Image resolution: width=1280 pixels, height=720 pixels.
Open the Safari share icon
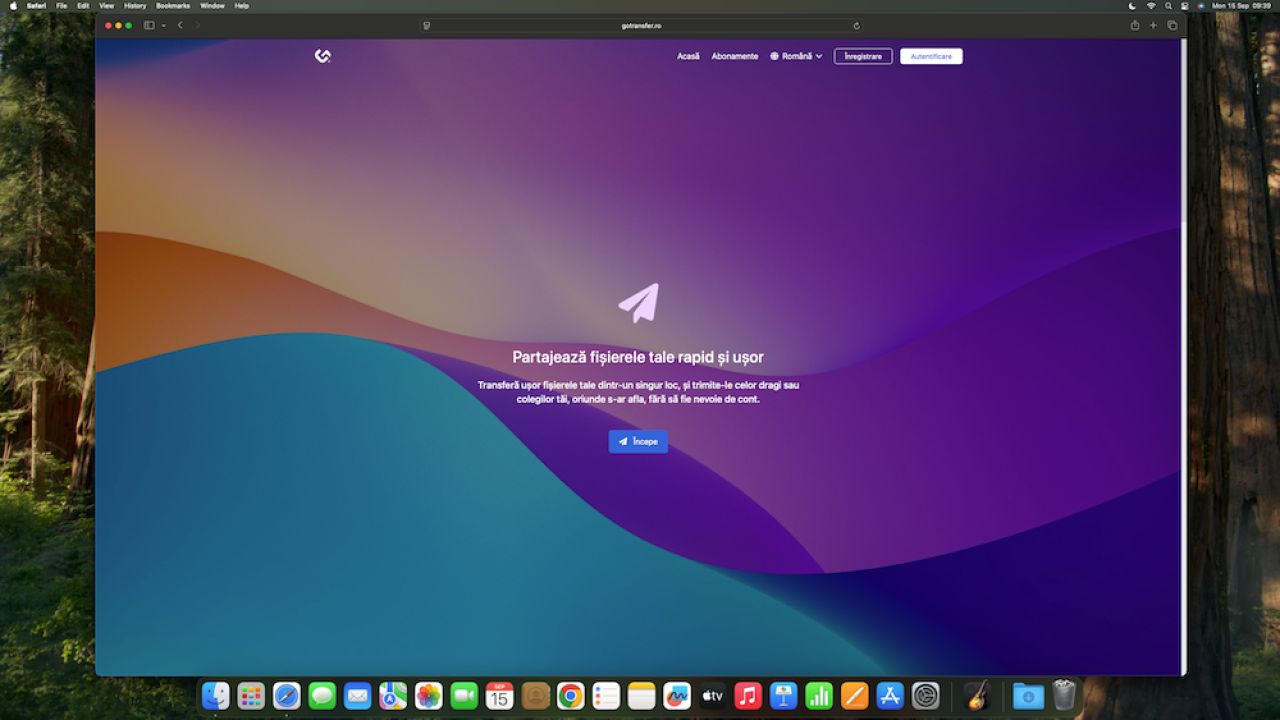[1135, 25]
